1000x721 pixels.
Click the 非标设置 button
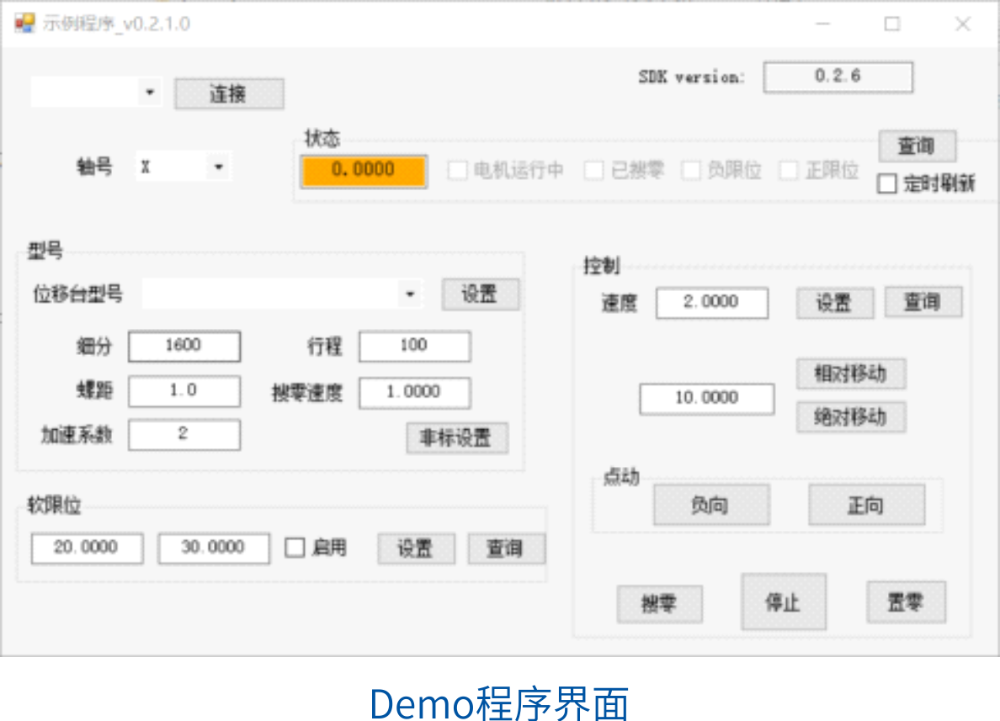point(457,438)
